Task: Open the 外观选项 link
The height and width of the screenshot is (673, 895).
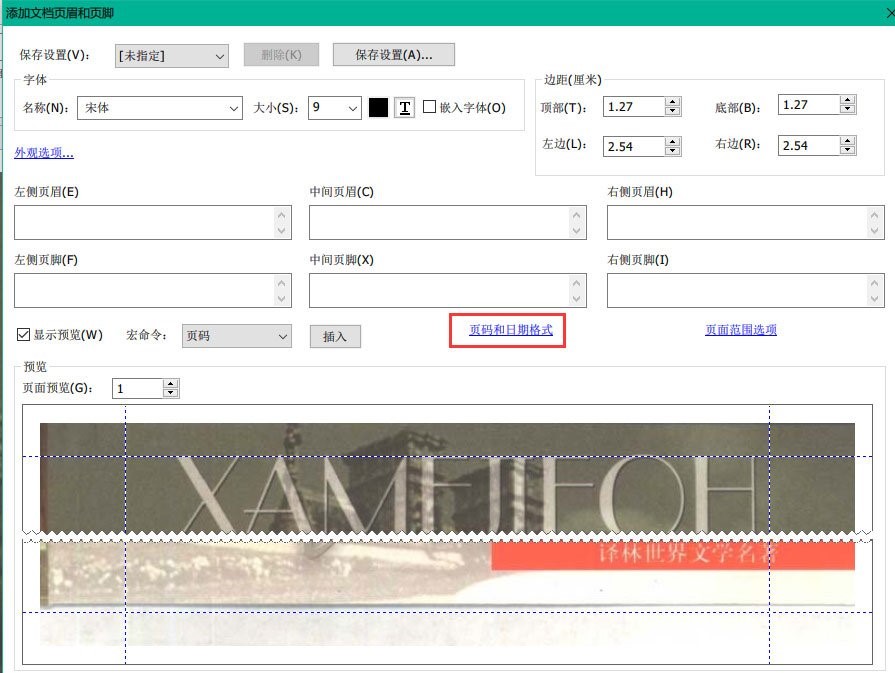Action: pyautogui.click(x=41, y=151)
